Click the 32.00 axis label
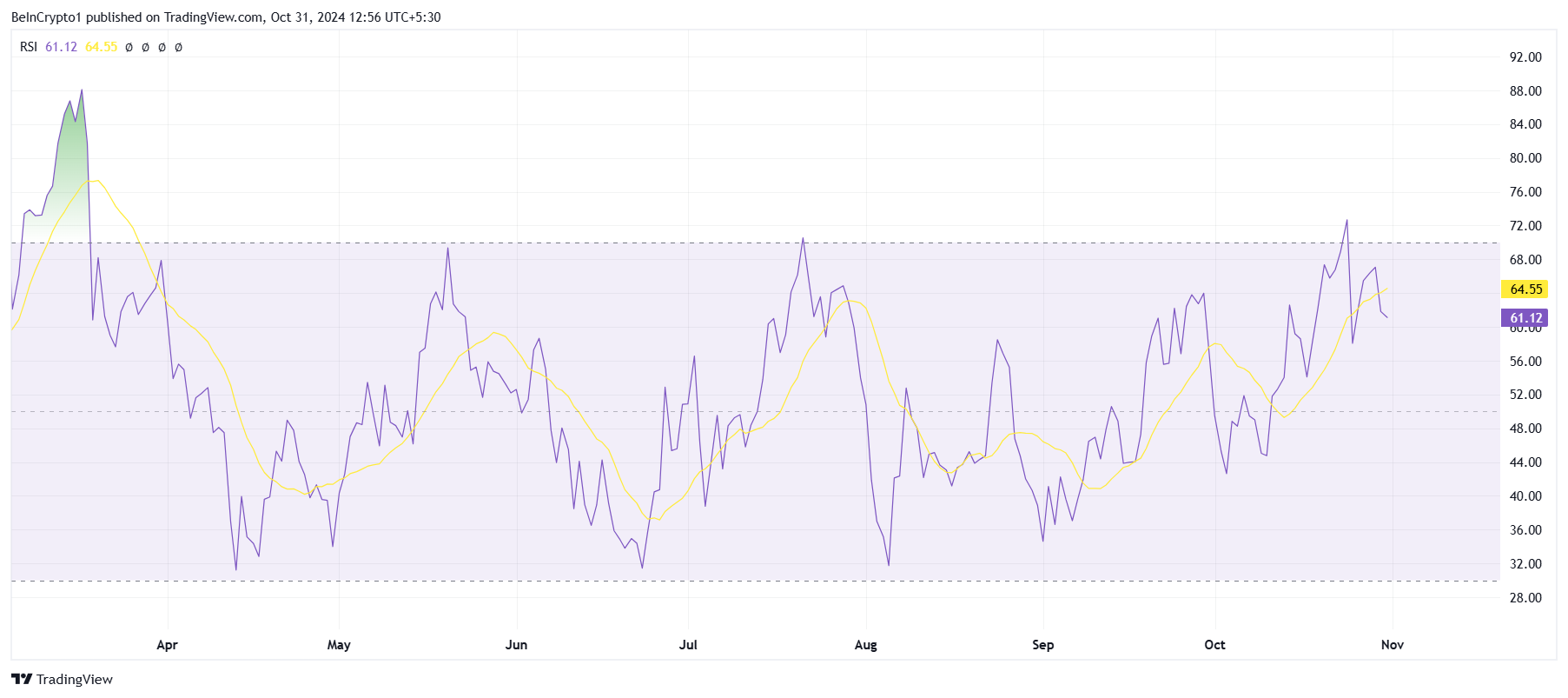The image size is (1568, 698). pyautogui.click(x=1525, y=564)
